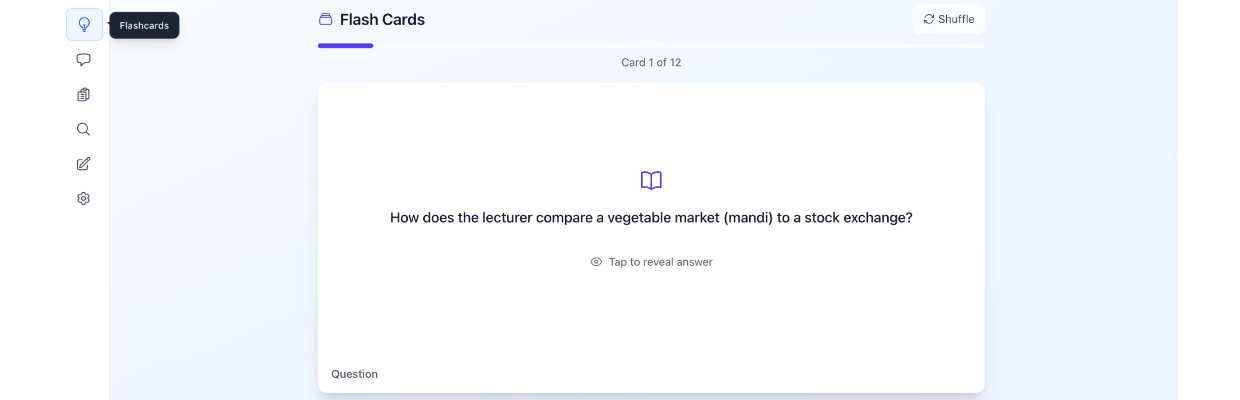Click the "Card 1 of 12" counter
Screen dimensions: 1240x400
(651, 62)
